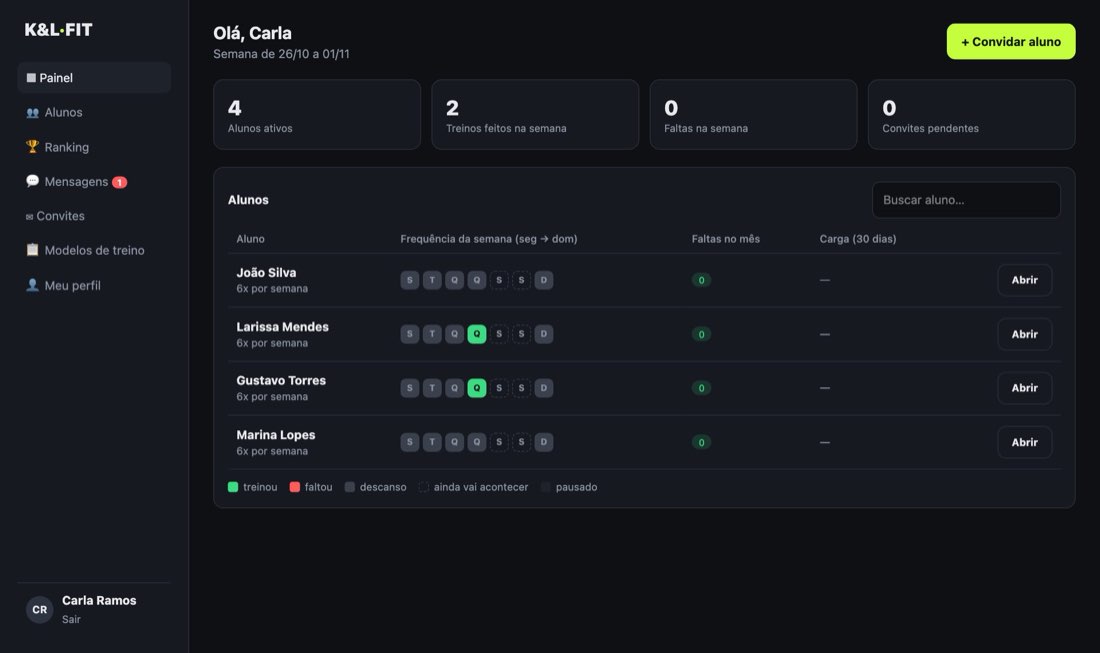Click the Treinos feitos na semana card
This screenshot has width=1100, height=653.
(535, 114)
